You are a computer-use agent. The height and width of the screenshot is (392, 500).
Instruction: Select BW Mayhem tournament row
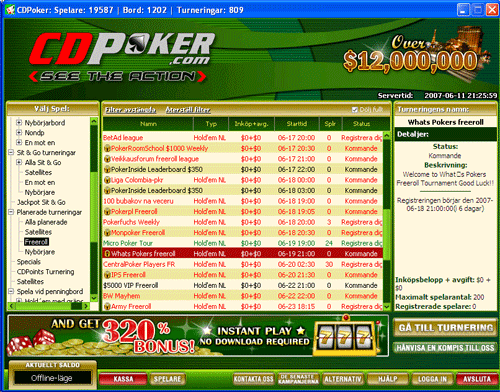[243, 296]
